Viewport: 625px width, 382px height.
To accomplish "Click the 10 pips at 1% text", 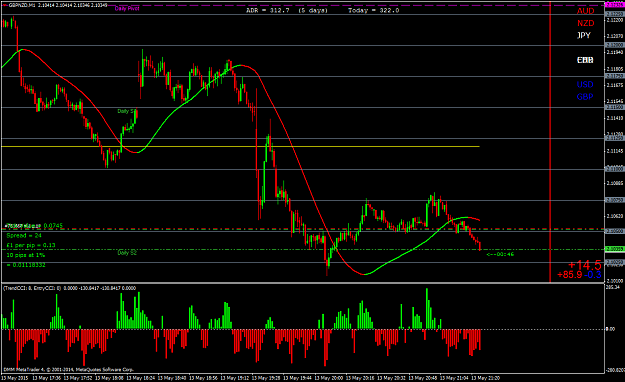I will [x=26, y=255].
